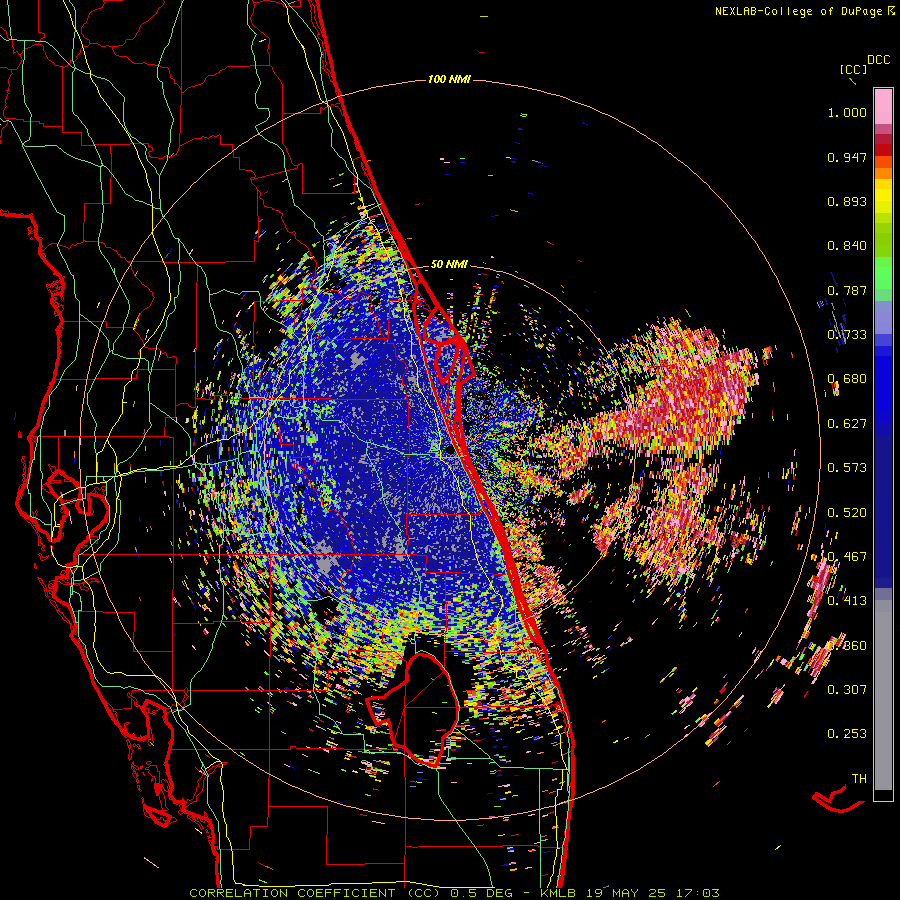Click the 50 NMI range ring label
The image size is (900, 900).
click(449, 265)
